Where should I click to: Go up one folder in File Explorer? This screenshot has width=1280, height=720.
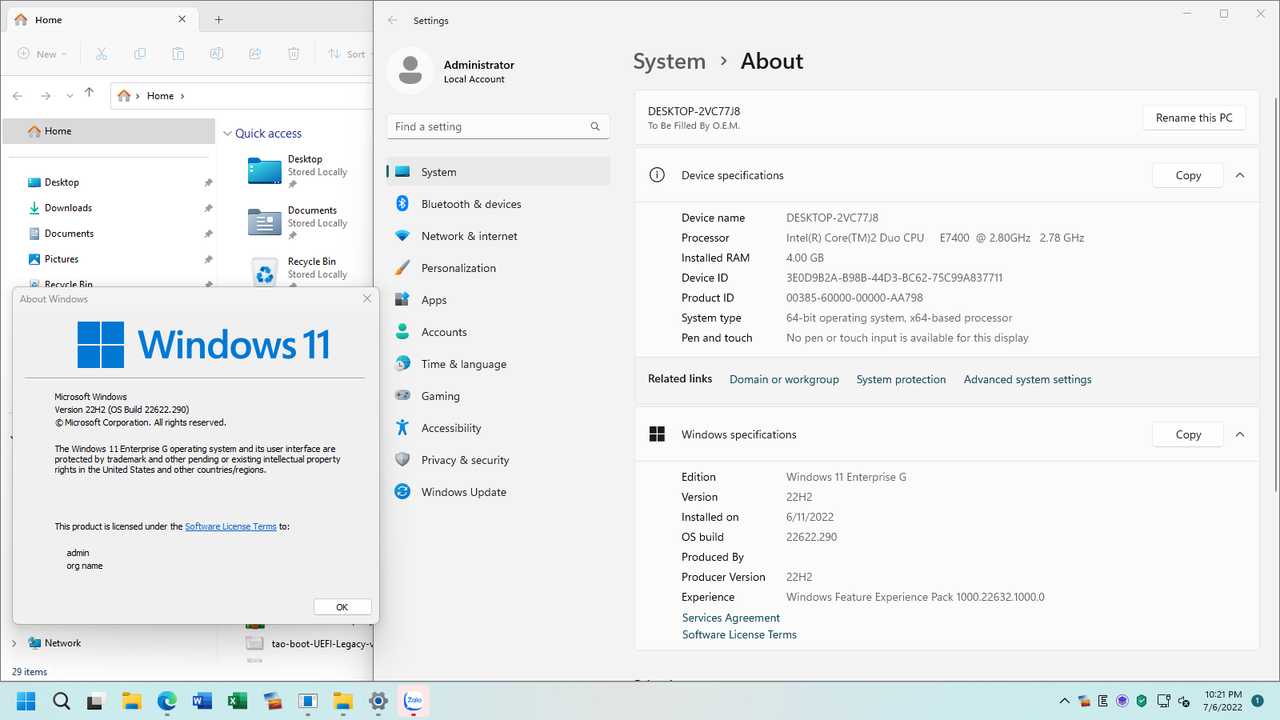pos(89,93)
